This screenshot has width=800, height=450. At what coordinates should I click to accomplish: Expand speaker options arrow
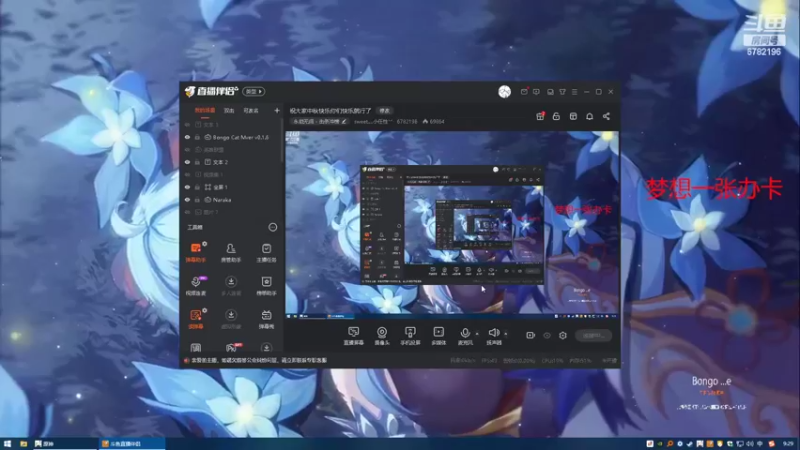[506, 334]
